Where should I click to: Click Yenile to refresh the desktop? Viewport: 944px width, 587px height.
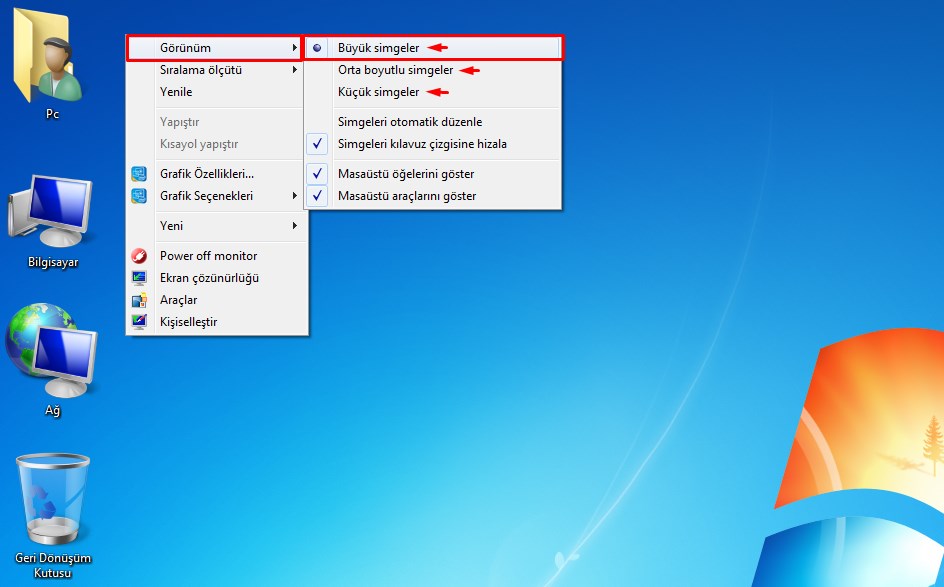coord(176,92)
